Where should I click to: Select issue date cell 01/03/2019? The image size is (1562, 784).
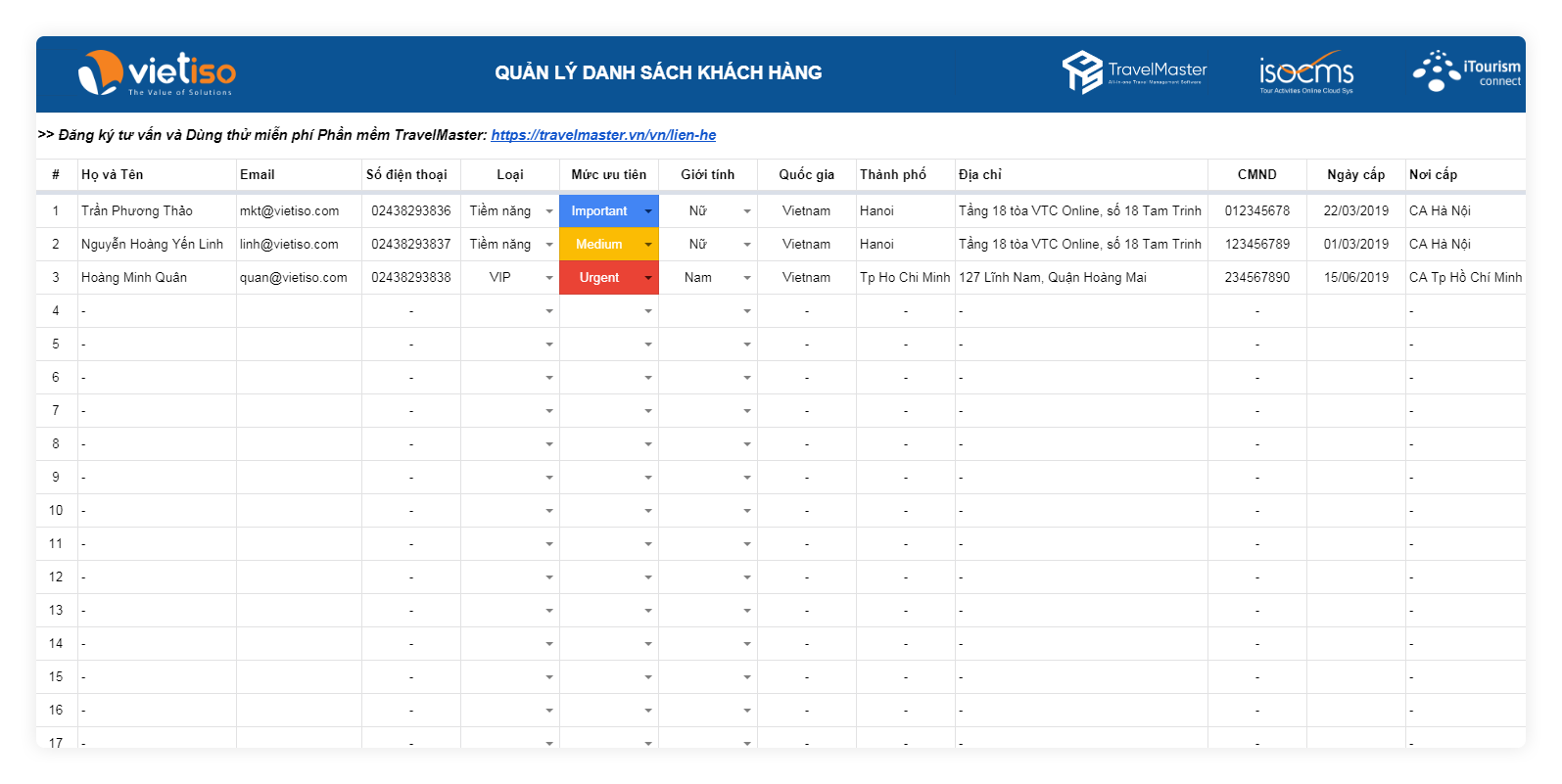pos(1356,245)
